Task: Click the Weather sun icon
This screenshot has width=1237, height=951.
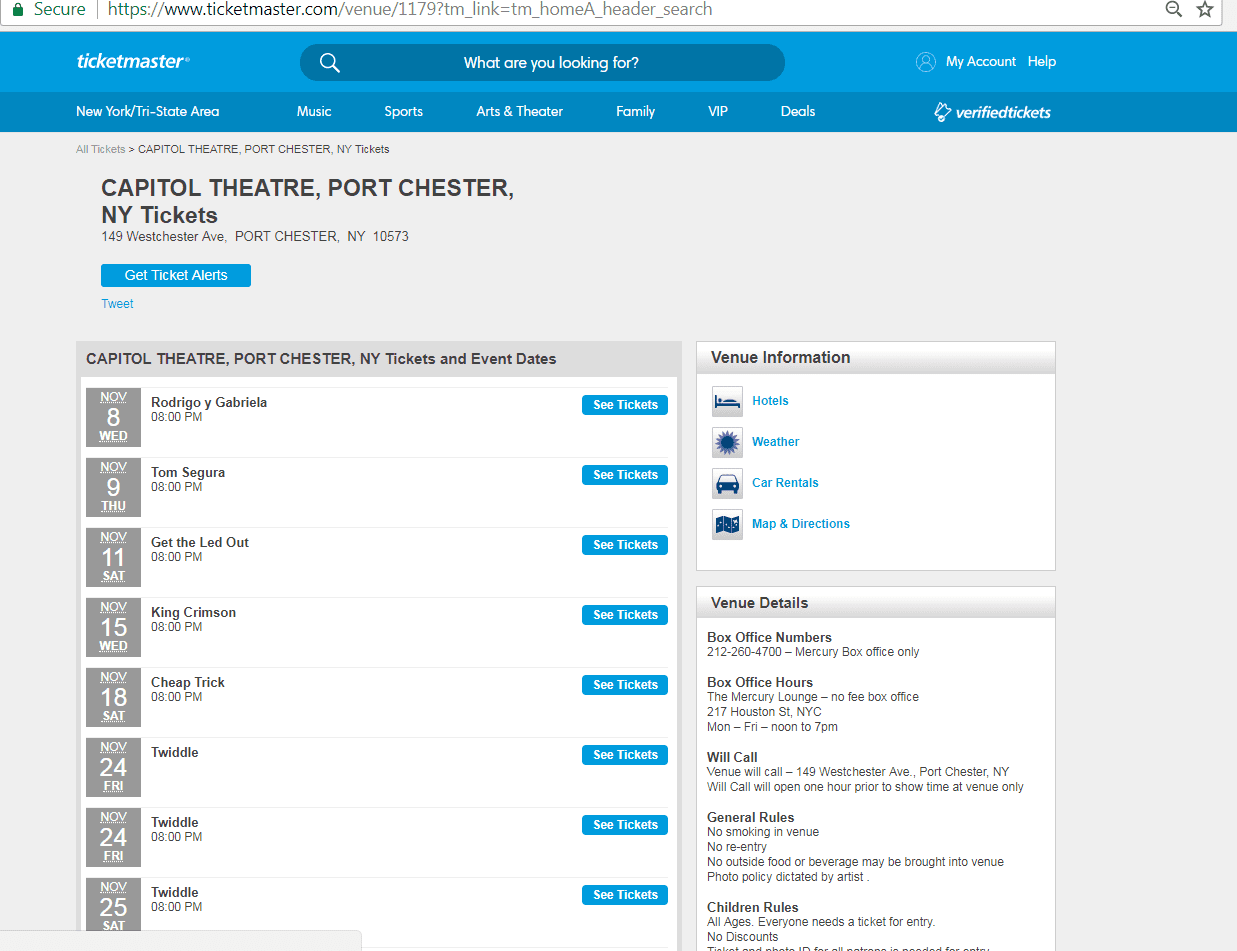Action: [x=727, y=442]
